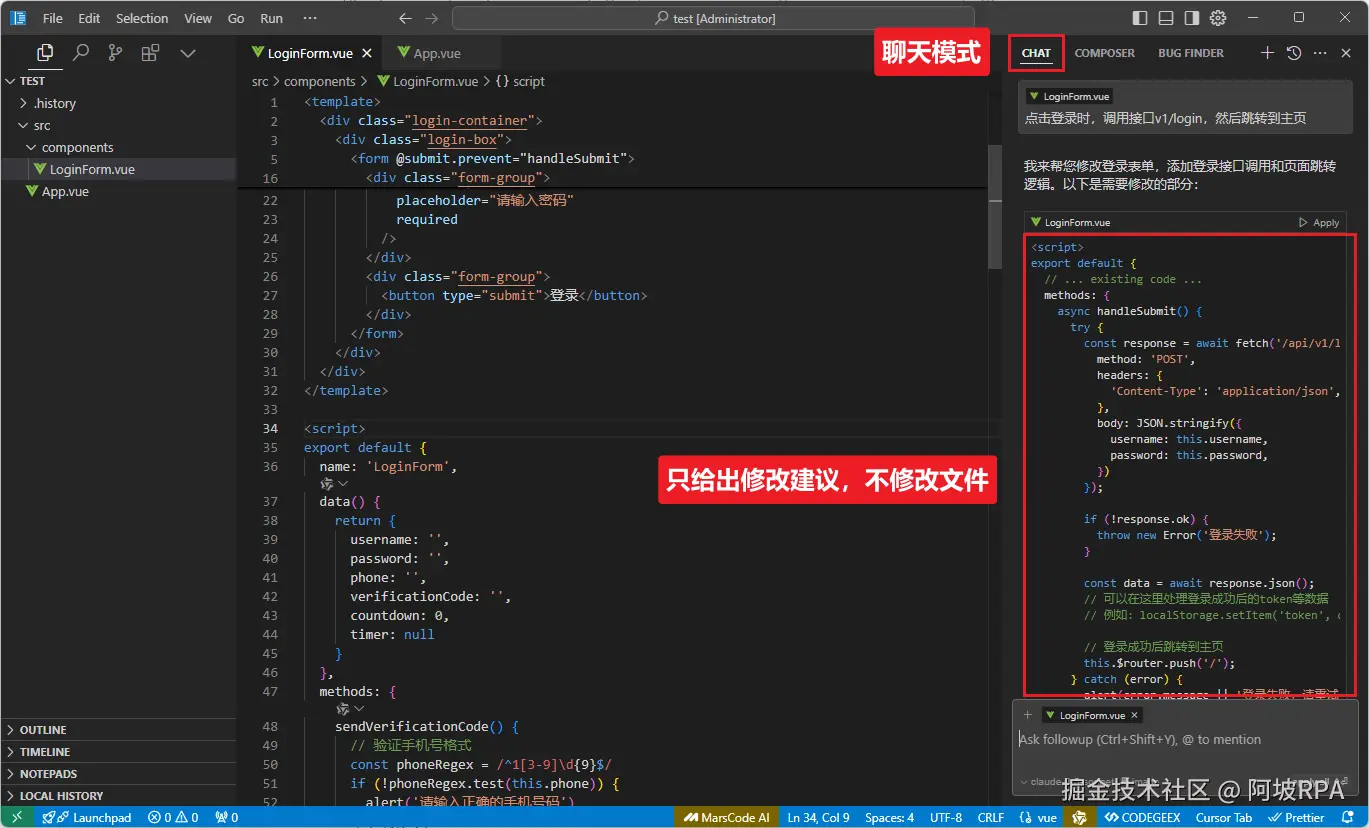1369x828 pixels.
Task: Select the CHAT tab
Action: pos(1036,53)
